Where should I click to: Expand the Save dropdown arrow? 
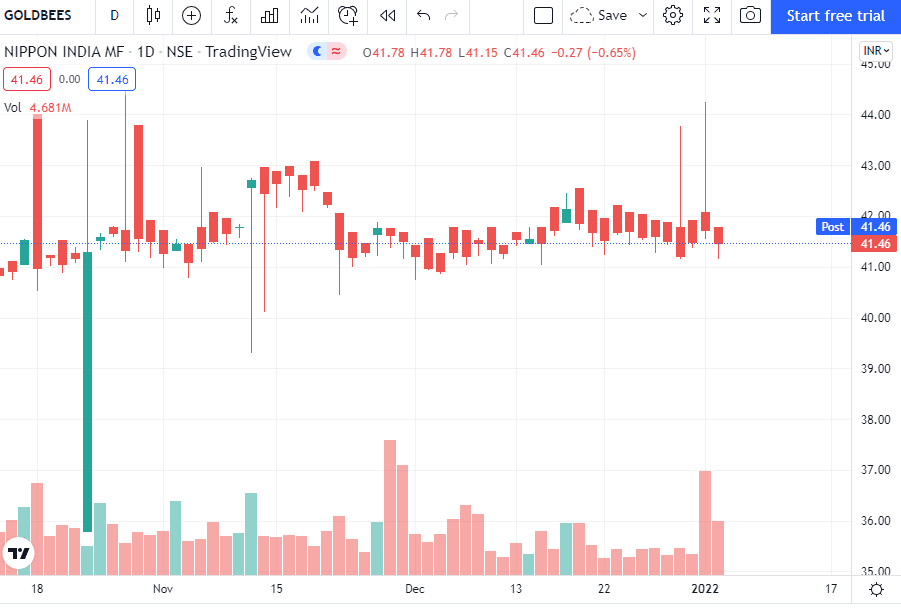pos(643,15)
